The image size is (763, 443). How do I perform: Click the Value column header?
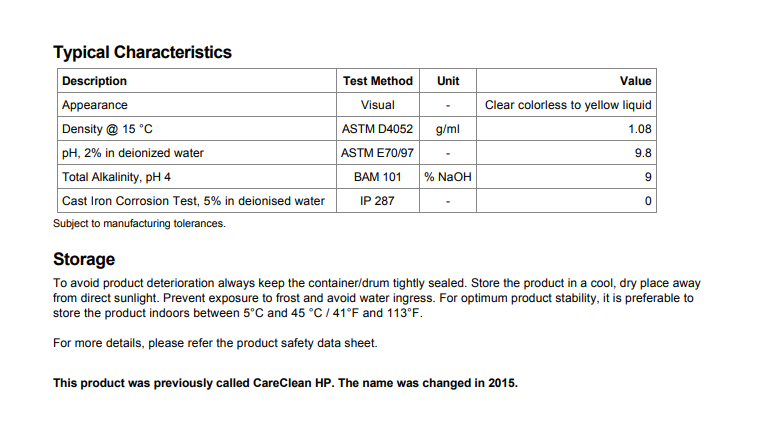[635, 81]
